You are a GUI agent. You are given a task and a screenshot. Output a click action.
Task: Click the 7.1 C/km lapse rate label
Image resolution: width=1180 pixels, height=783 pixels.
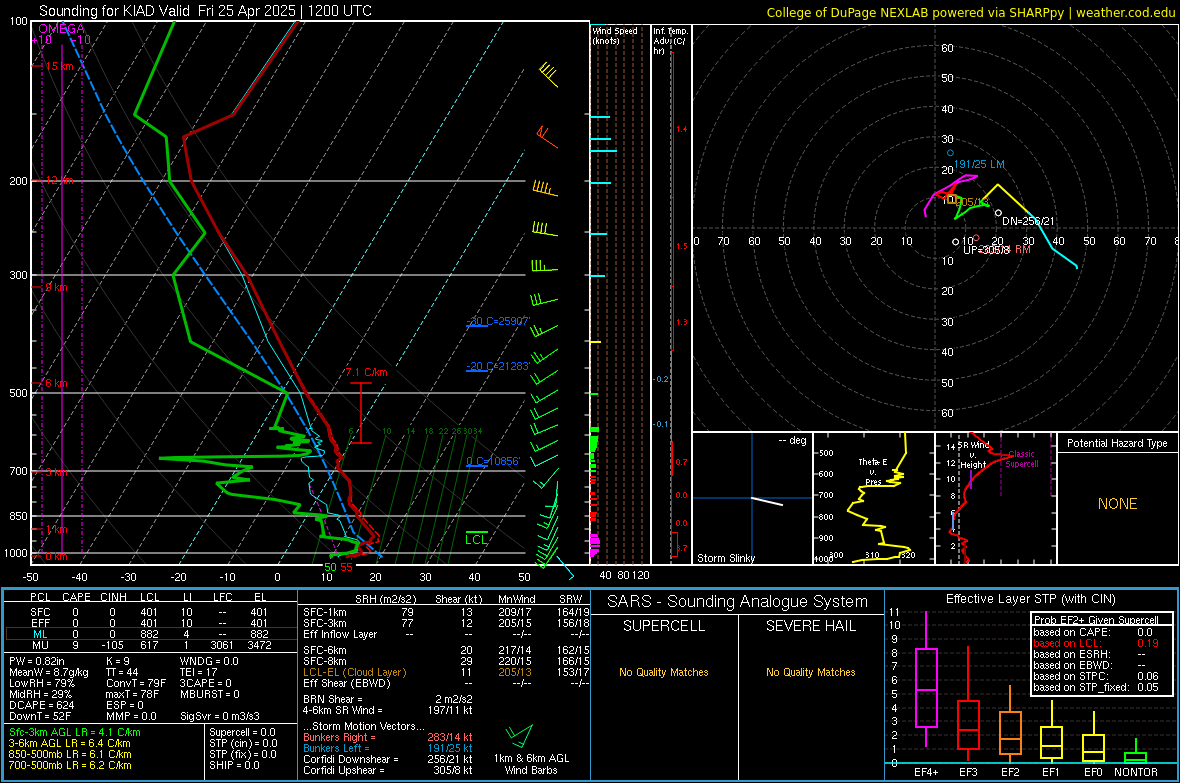[366, 373]
